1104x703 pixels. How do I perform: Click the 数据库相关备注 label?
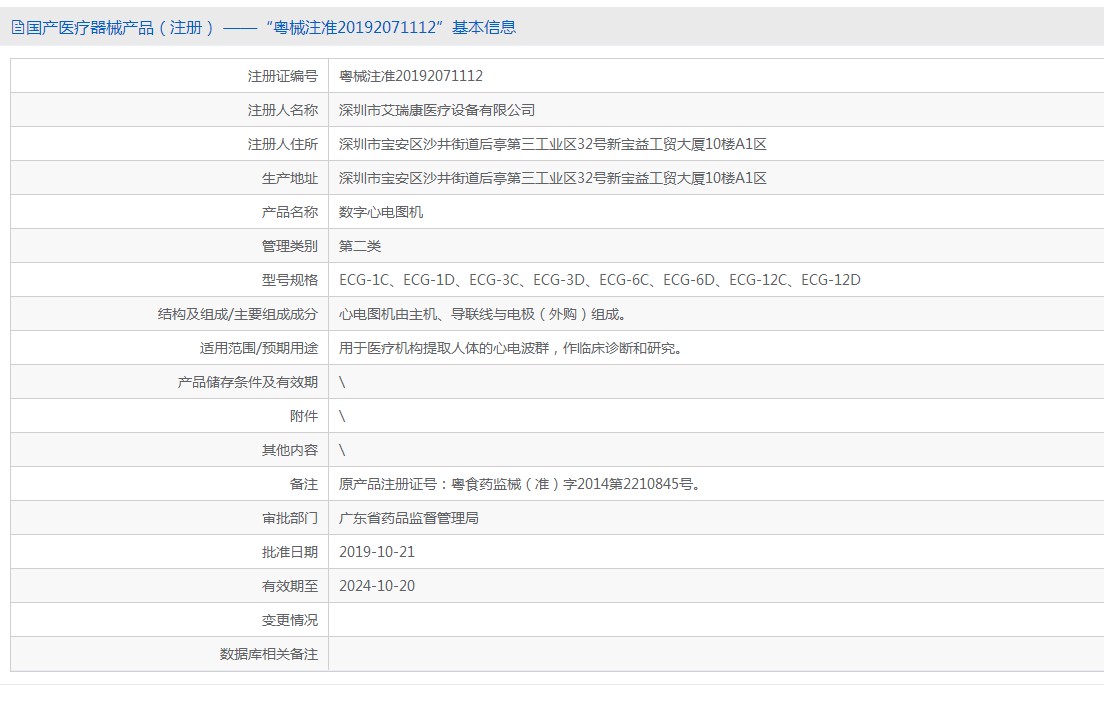point(268,654)
